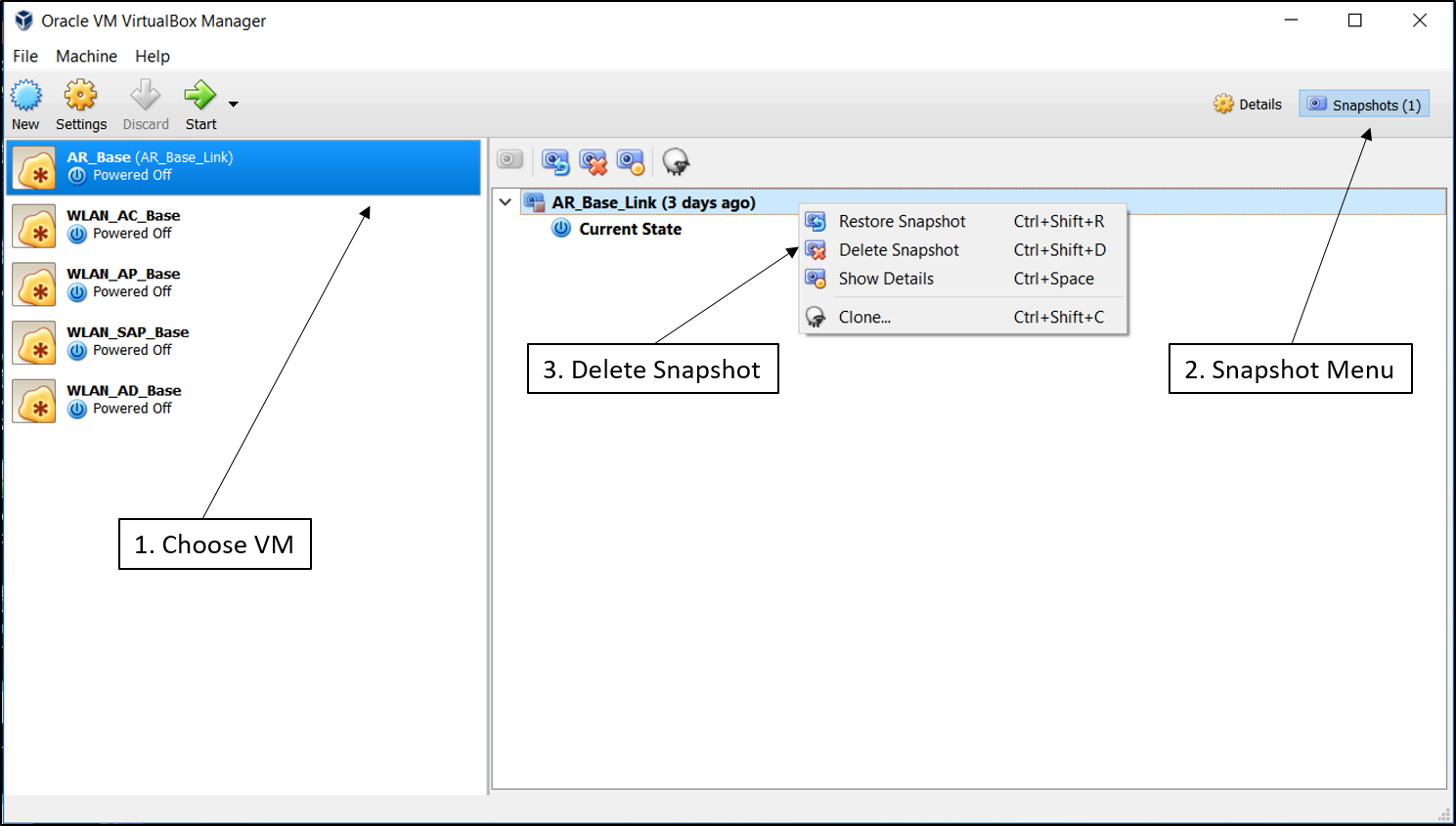Select the WLAN_SAP_Base virtual machine

tap(244, 342)
